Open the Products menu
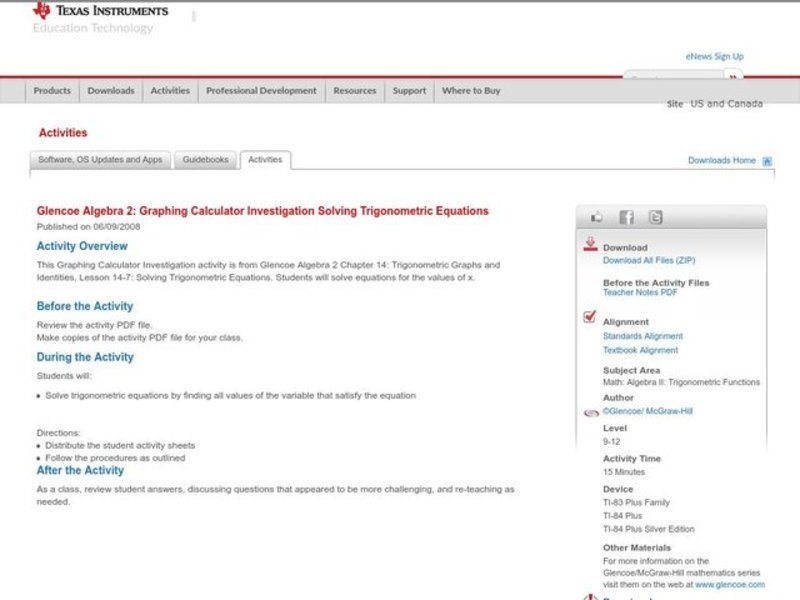Screen dimensions: 800x600 pyautogui.click(x=52, y=91)
